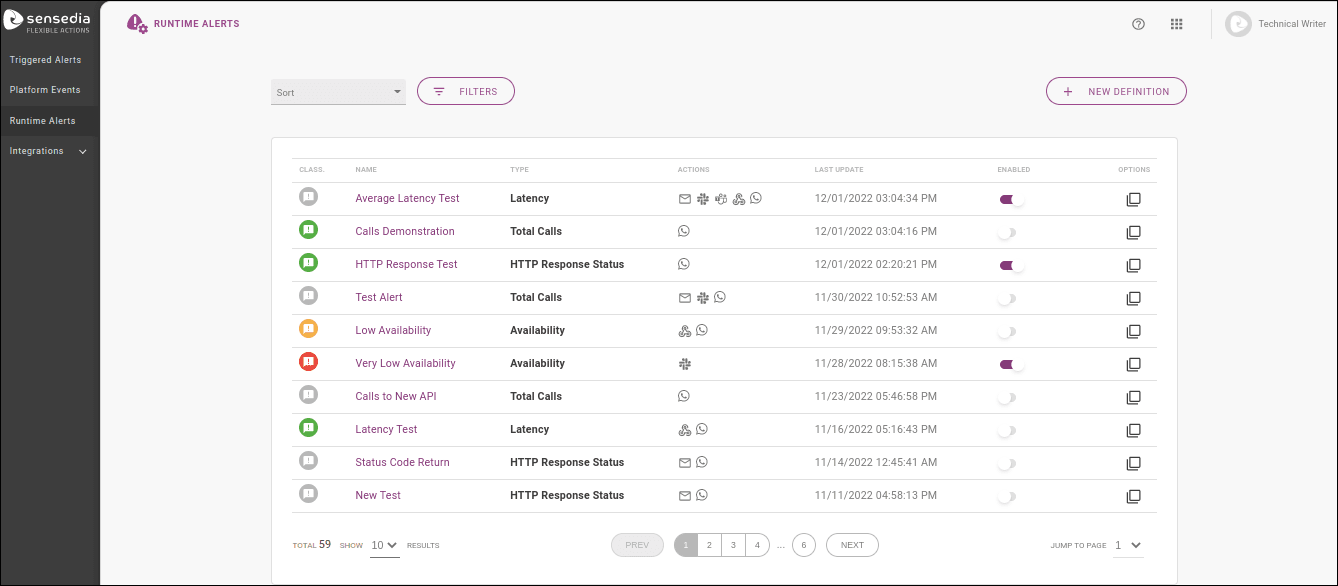Click the email action icon for Average Latency Test
Screen dimensions: 1338x586
pos(684,198)
